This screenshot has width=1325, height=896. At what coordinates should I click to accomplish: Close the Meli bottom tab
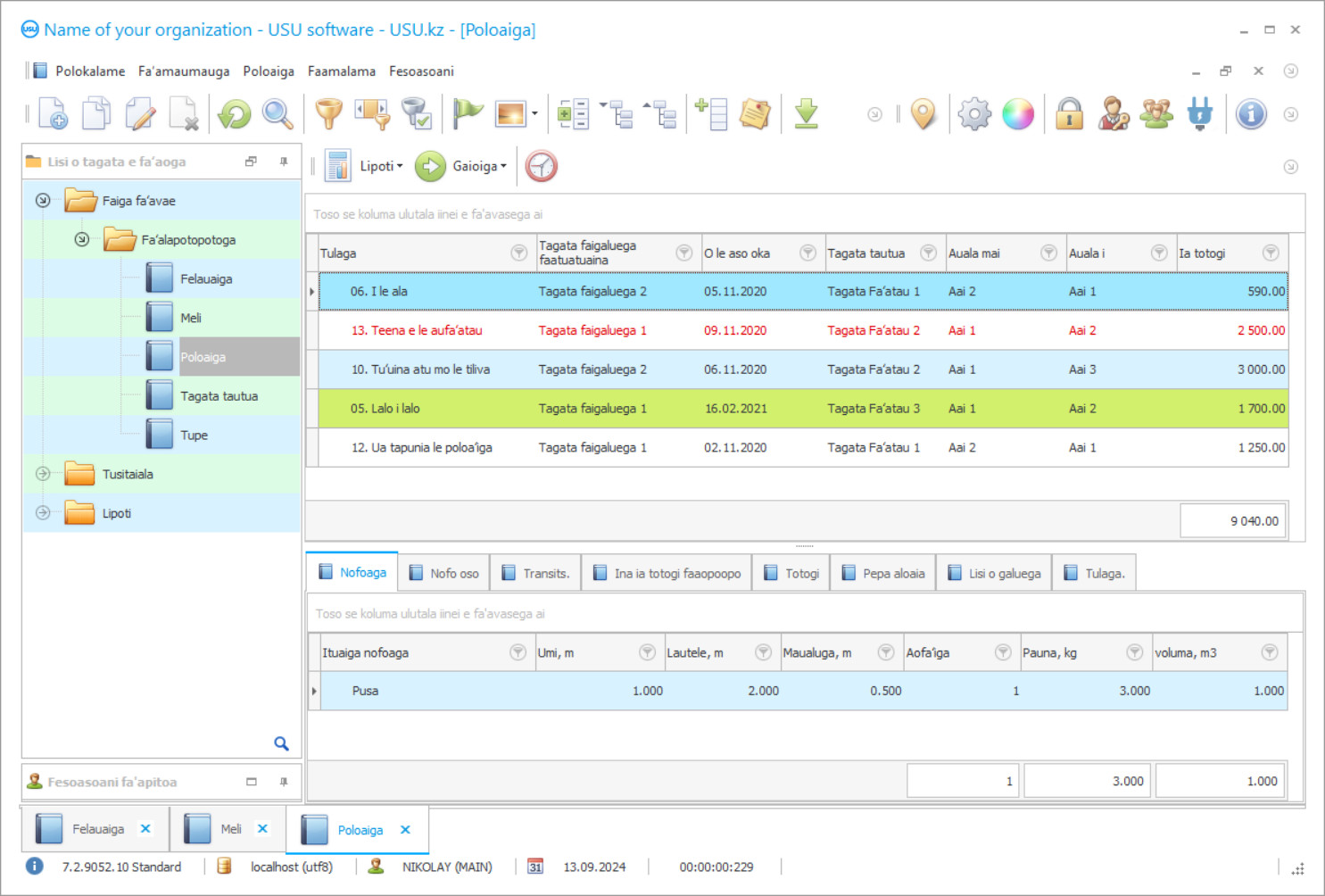pyautogui.click(x=262, y=829)
